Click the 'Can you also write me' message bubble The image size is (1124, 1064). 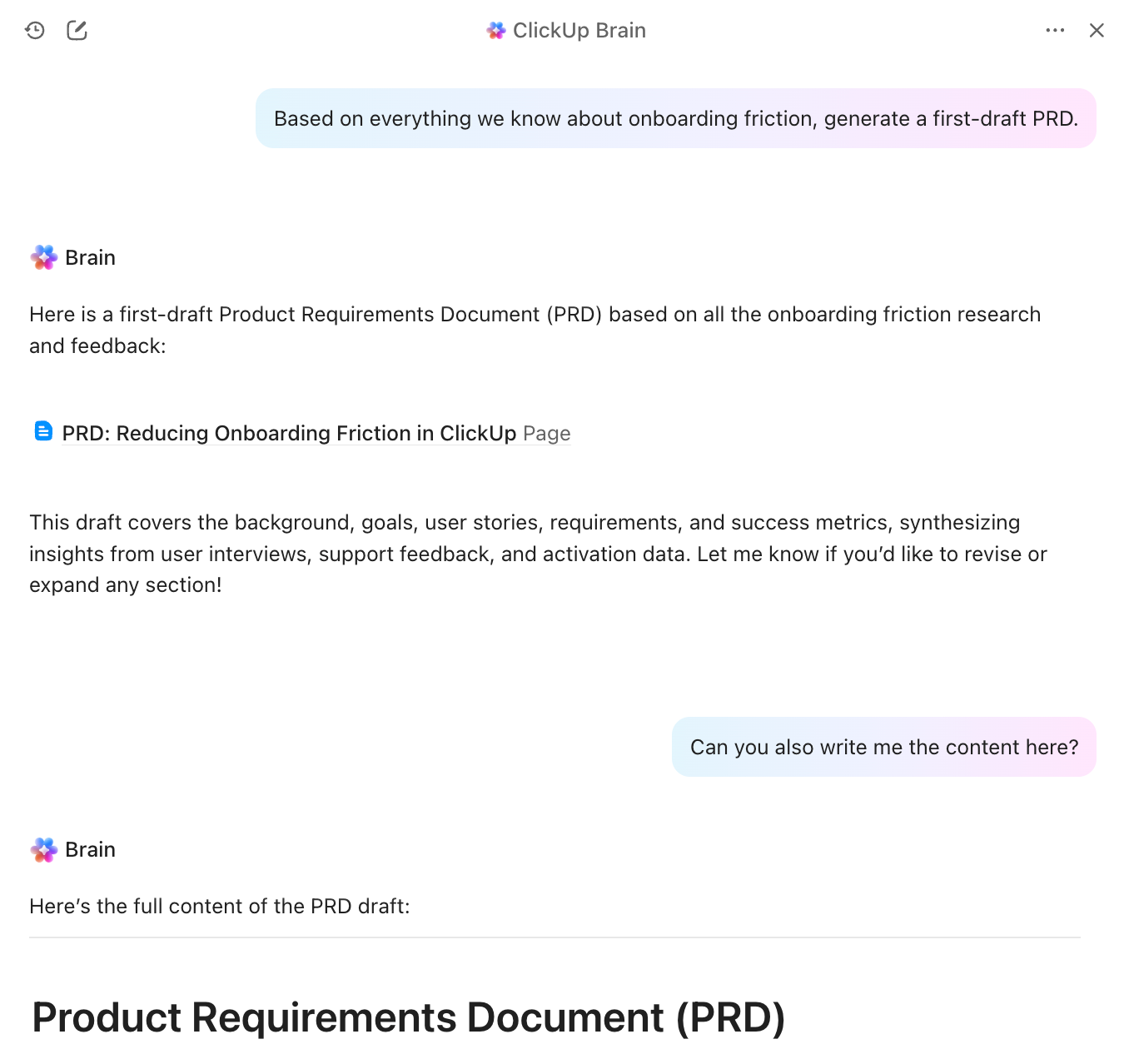[883, 748]
